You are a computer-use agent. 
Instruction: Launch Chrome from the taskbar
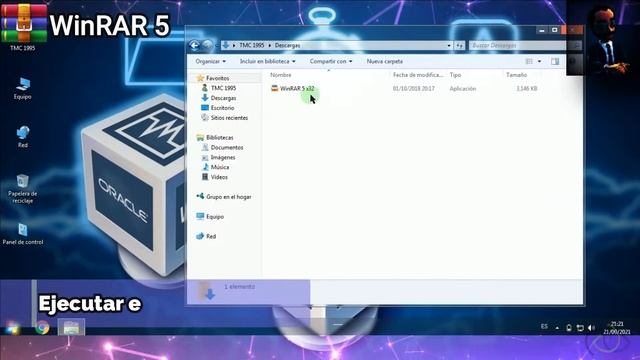(42, 327)
